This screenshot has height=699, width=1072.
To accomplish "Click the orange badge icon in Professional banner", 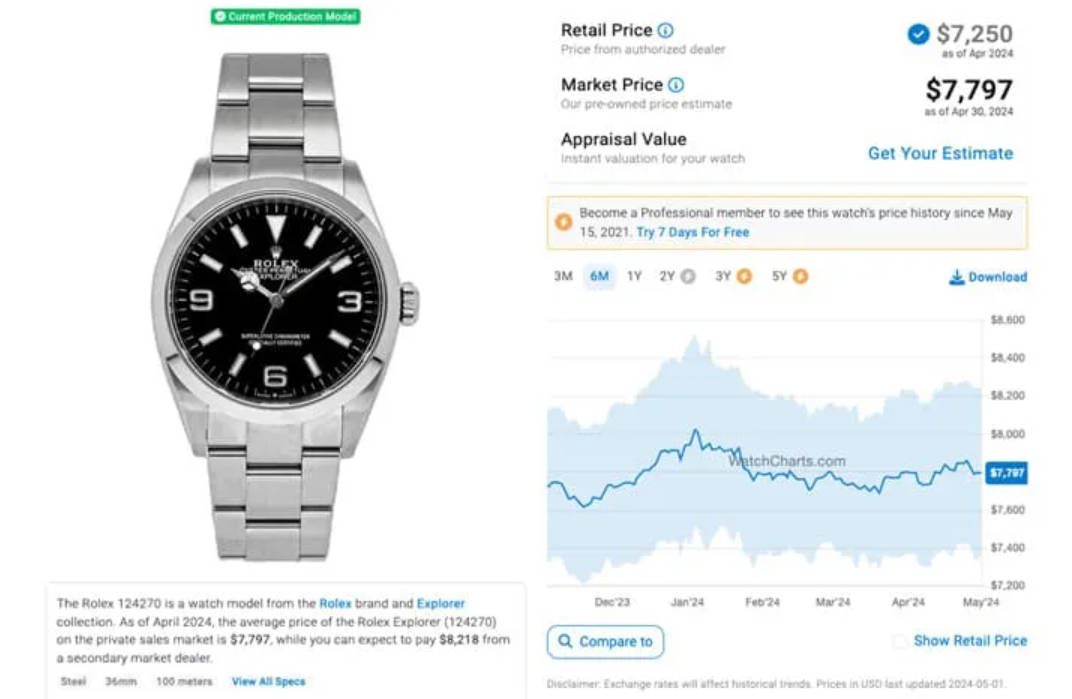I will pos(563,222).
